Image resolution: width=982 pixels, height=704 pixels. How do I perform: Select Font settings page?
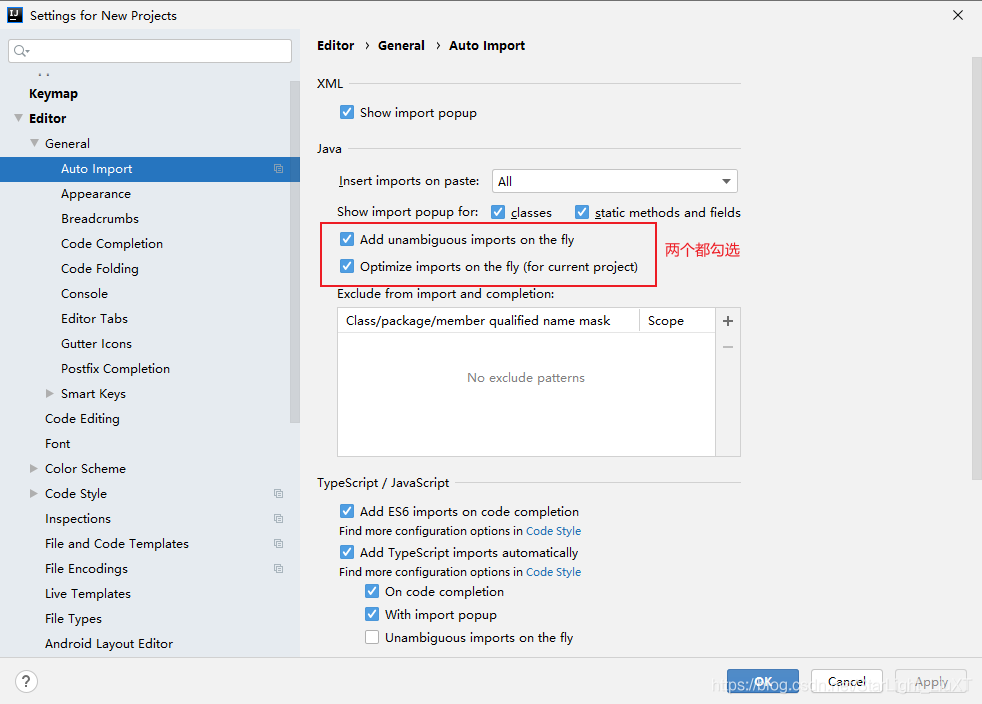[58, 444]
